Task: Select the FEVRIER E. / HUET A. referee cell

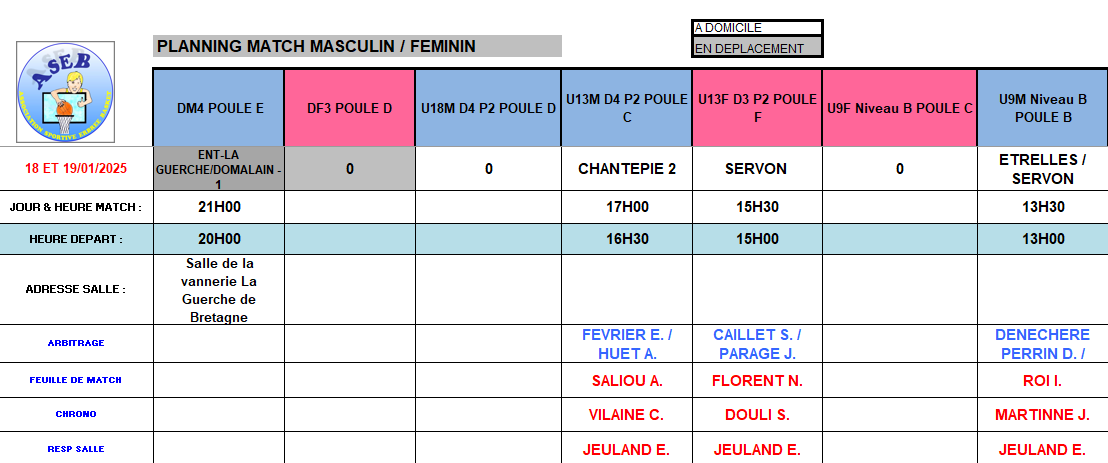Action: (627, 344)
